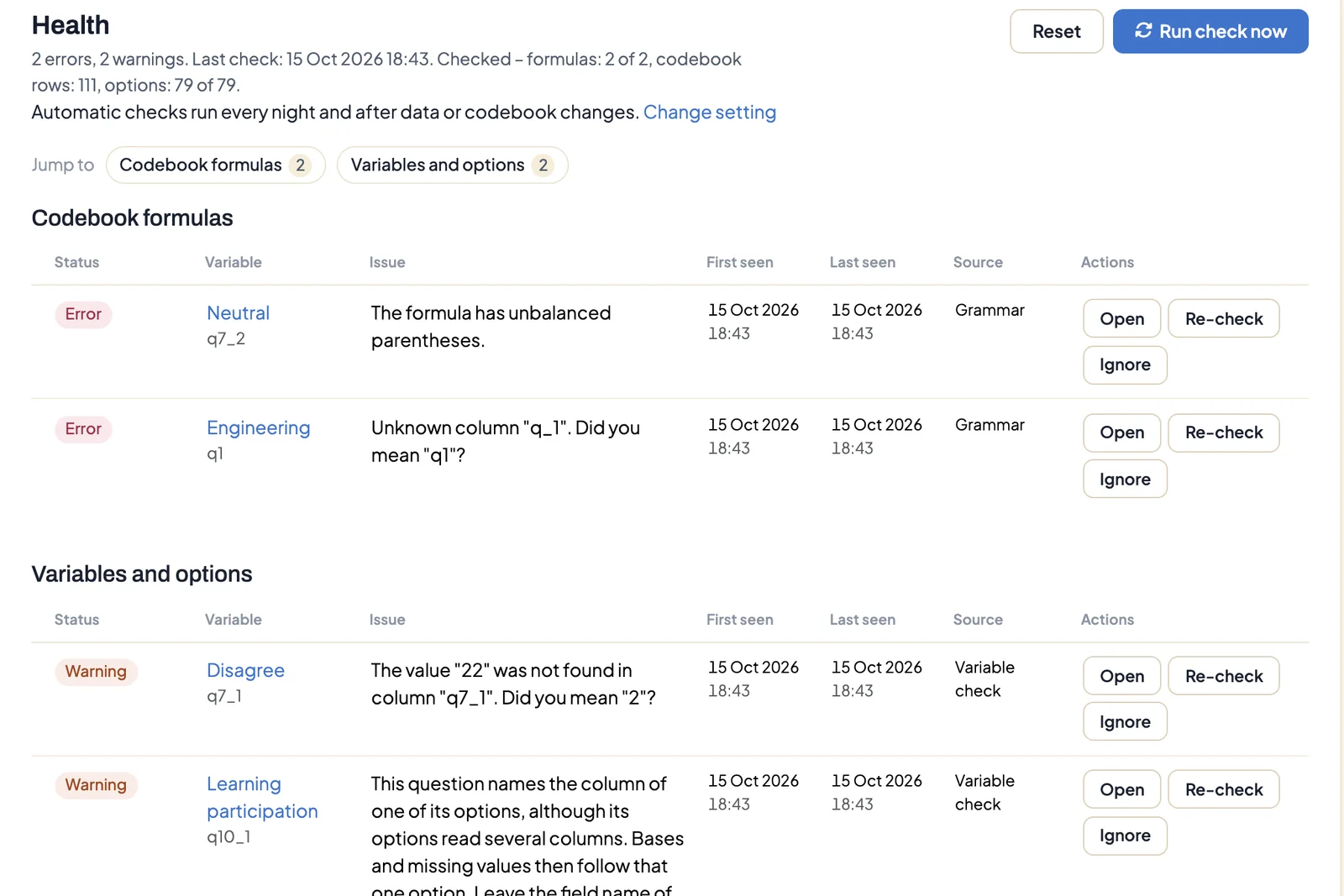Click the Reset button
Viewport: 1344px width, 896px height.
1056,31
